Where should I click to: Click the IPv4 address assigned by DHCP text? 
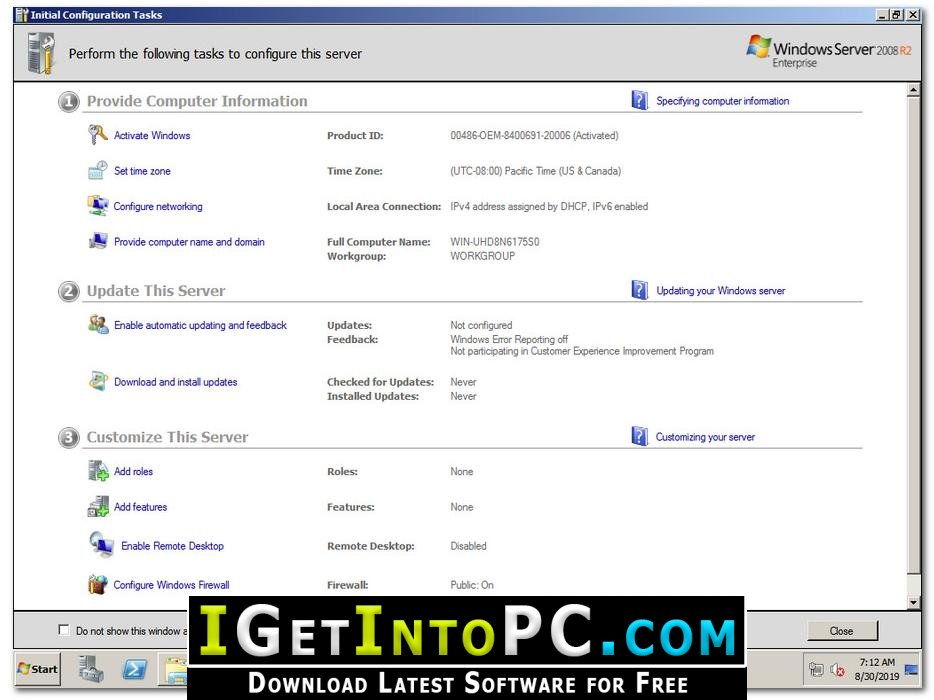click(549, 206)
